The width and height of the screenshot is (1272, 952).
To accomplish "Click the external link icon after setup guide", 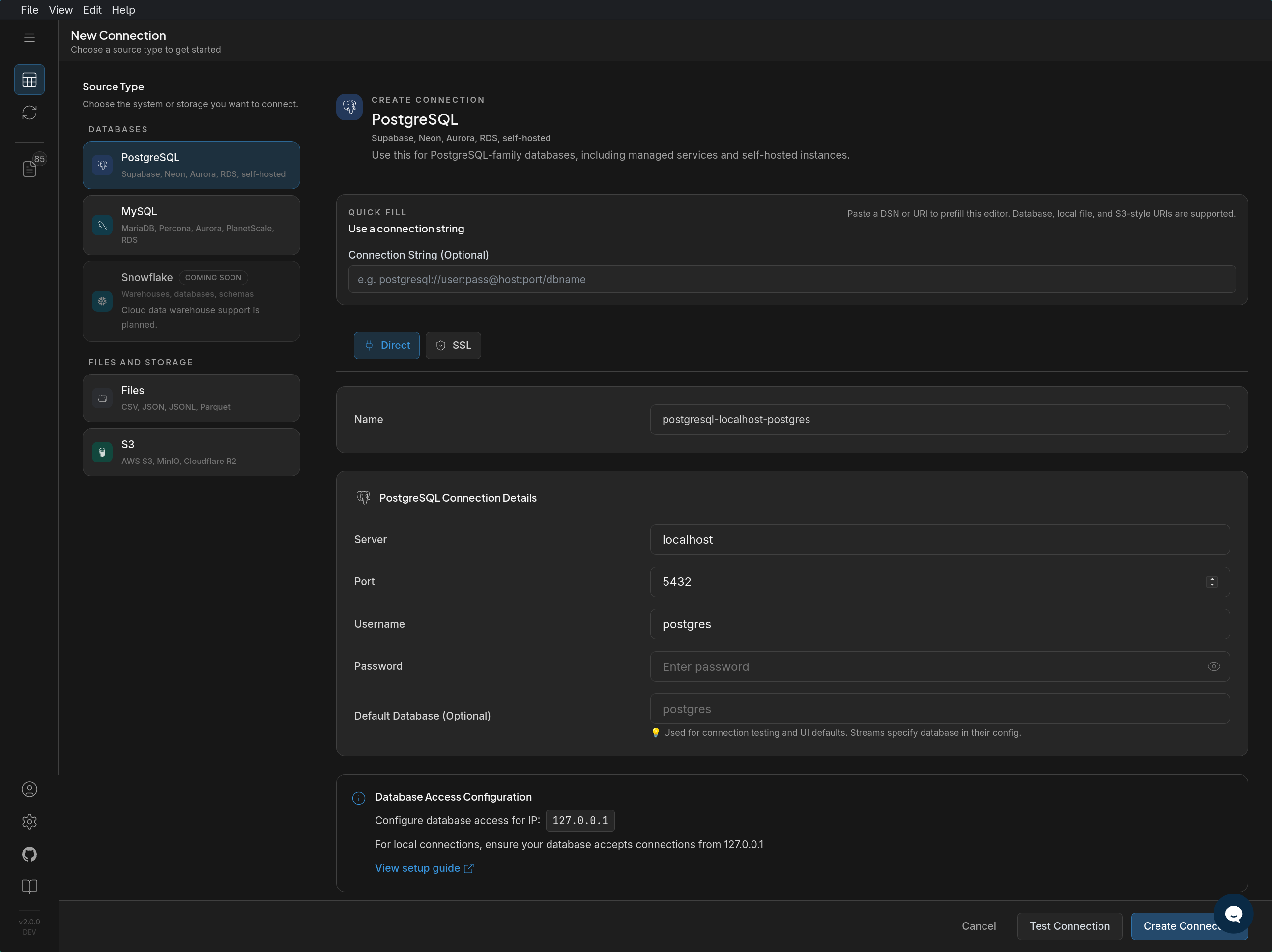I will pyautogui.click(x=469, y=868).
